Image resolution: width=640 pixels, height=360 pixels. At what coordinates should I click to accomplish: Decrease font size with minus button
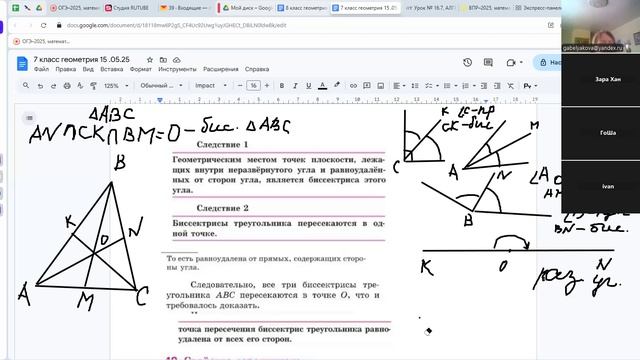tap(240, 86)
